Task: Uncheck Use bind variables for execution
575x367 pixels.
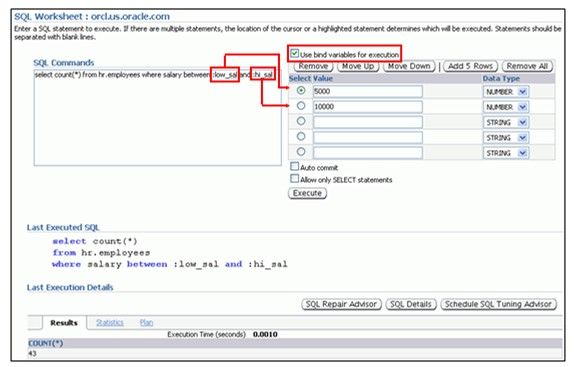Action: 294,54
